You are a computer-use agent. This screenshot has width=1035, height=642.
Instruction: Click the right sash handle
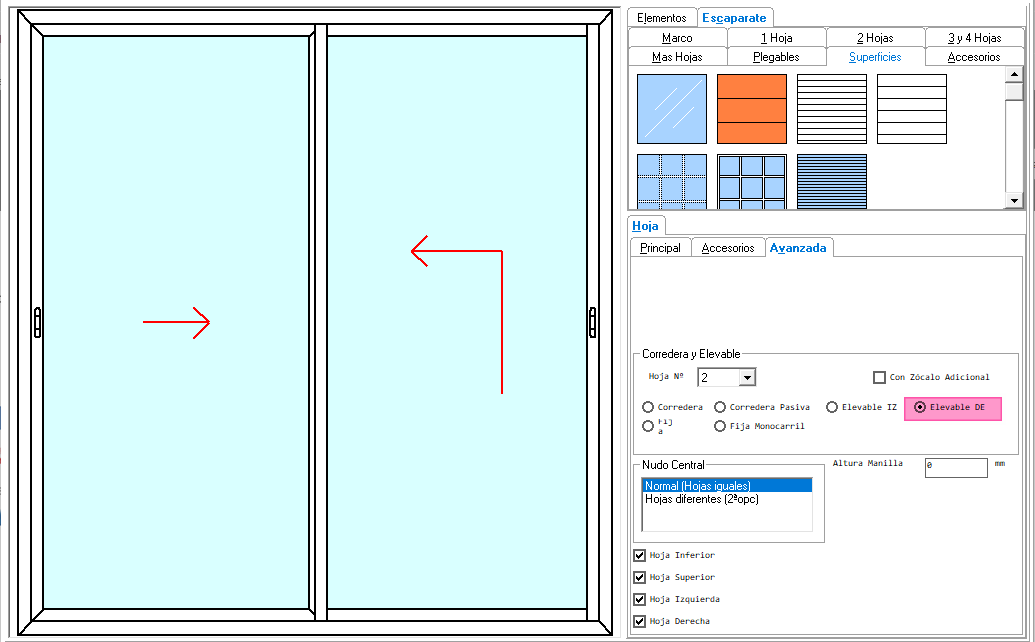point(592,322)
